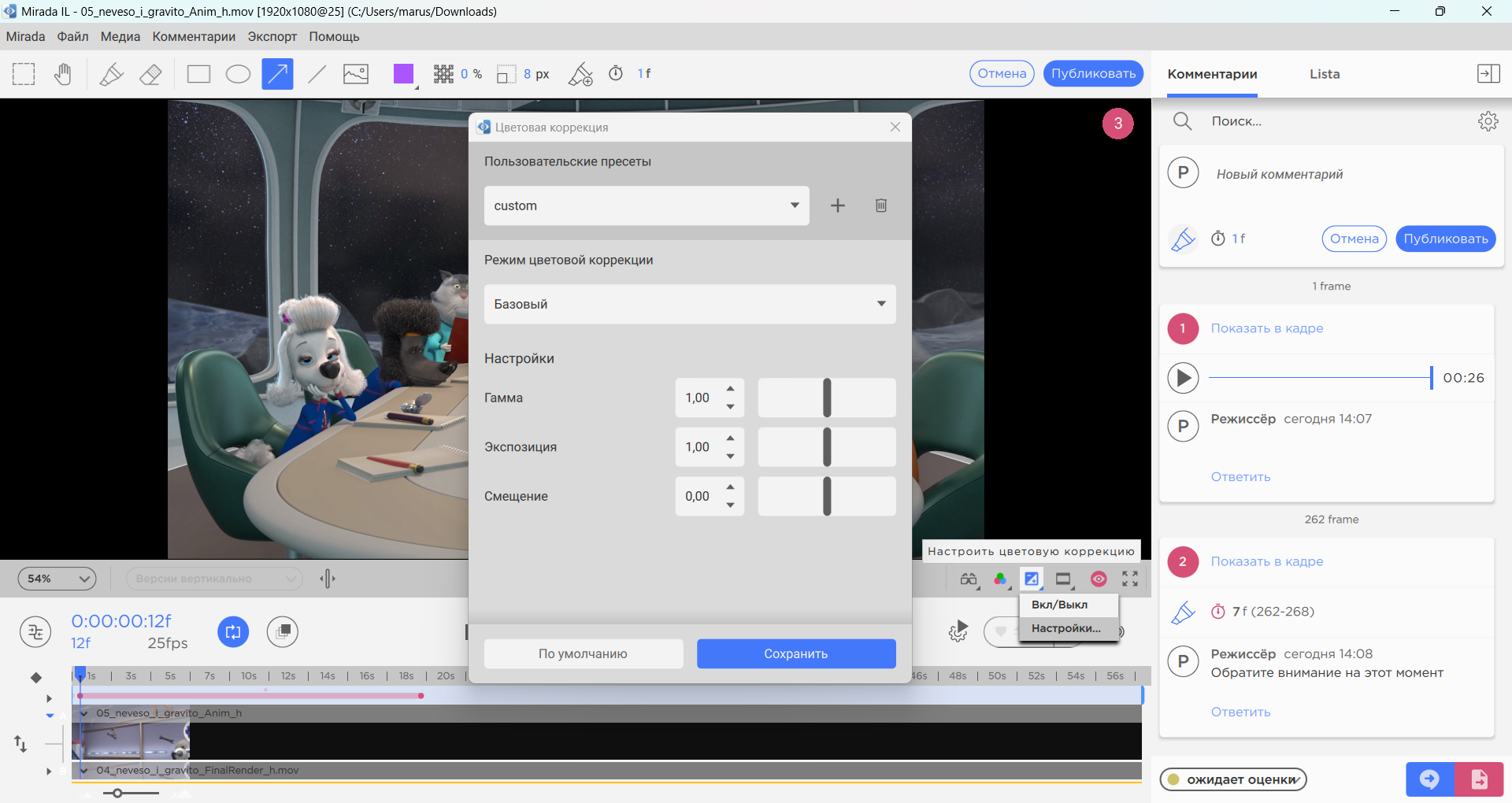Play the audio comment 00:26

1183,378
